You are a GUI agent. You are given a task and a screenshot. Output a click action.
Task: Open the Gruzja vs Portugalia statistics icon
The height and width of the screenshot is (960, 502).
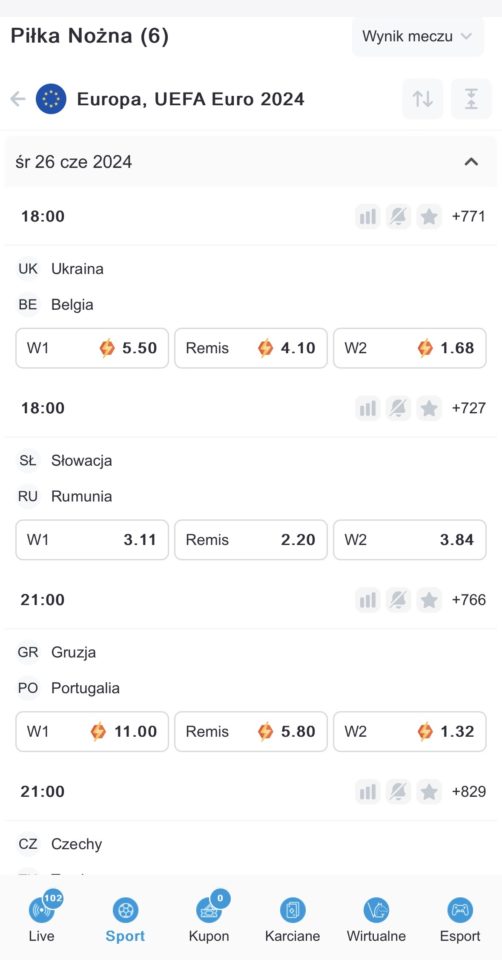[368, 600]
